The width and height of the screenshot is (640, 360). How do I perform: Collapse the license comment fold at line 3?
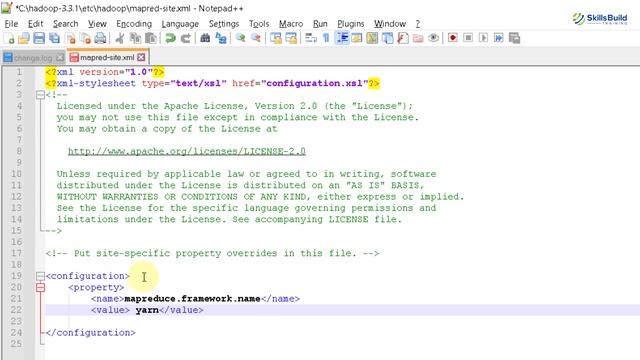[40, 95]
